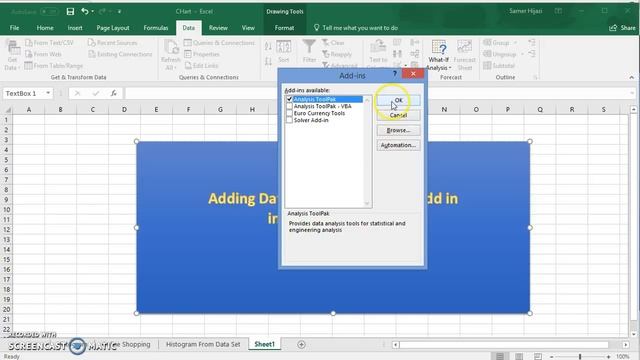Open the Drawing Tools Format tab

coord(284,28)
